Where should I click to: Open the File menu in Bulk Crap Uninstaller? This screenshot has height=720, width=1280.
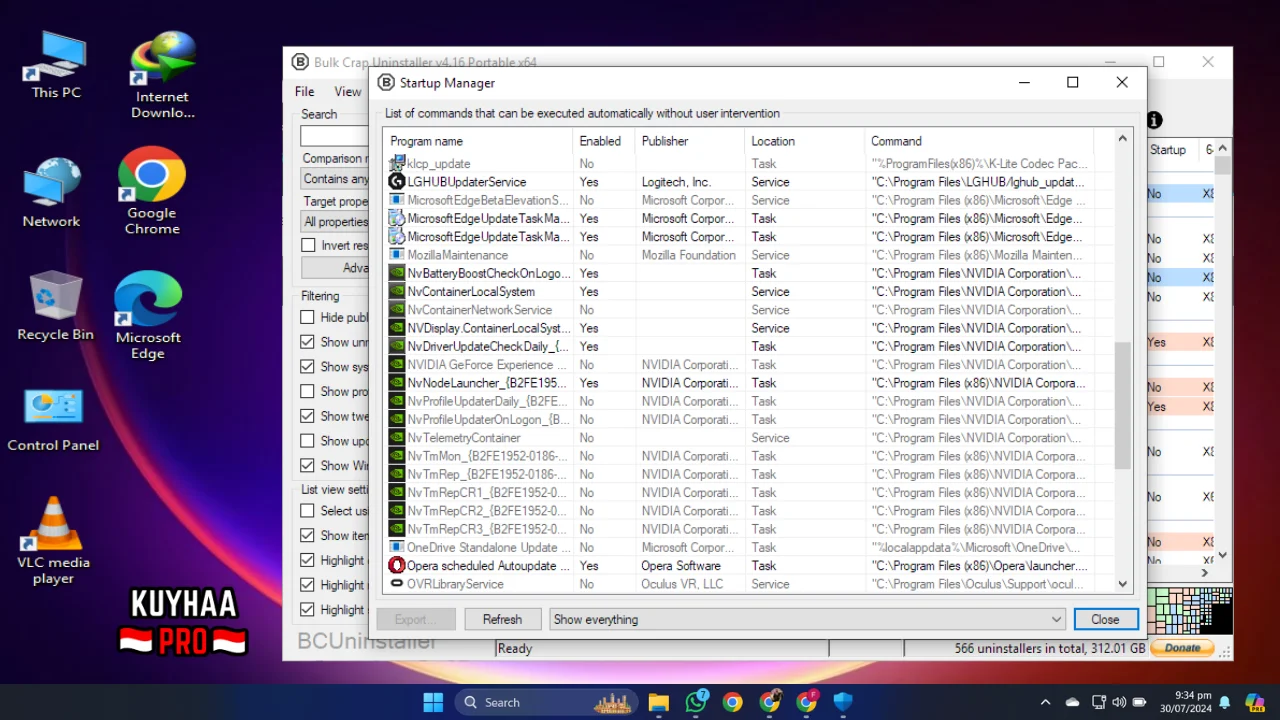point(305,91)
